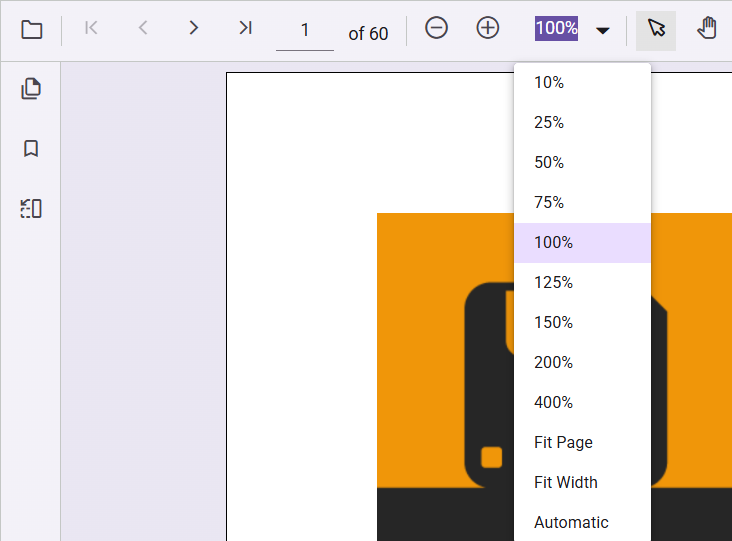732x541 pixels.
Task: Click the current page number field
Action: tap(305, 31)
